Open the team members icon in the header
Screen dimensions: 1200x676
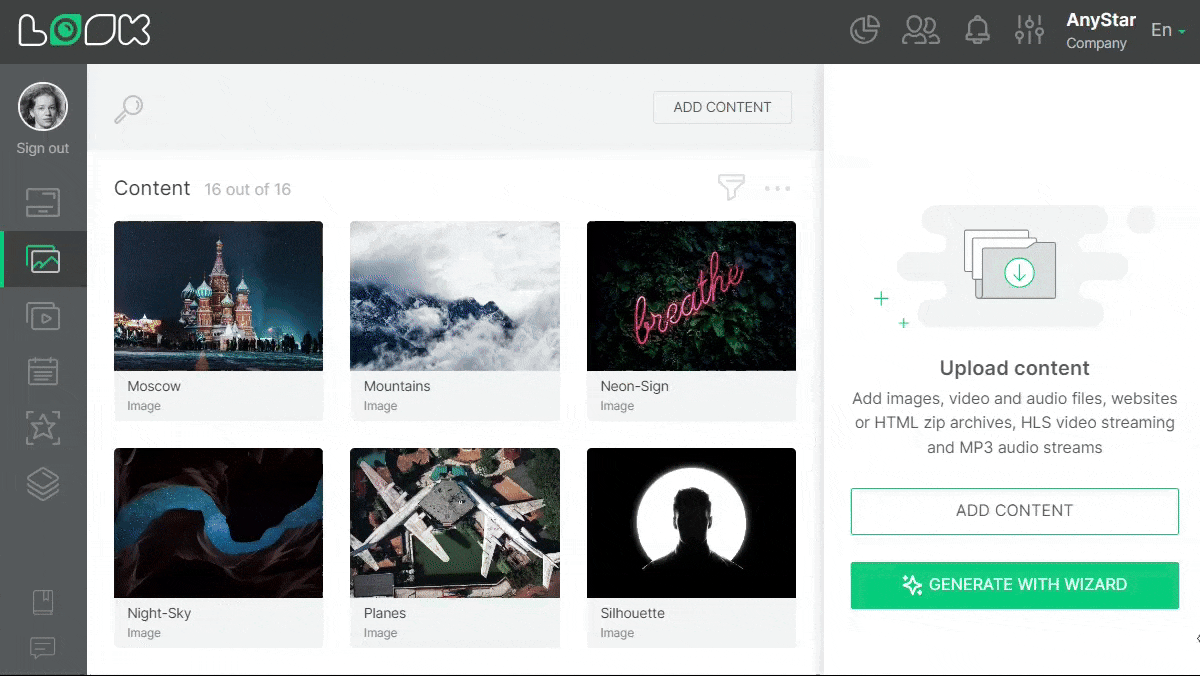[921, 30]
